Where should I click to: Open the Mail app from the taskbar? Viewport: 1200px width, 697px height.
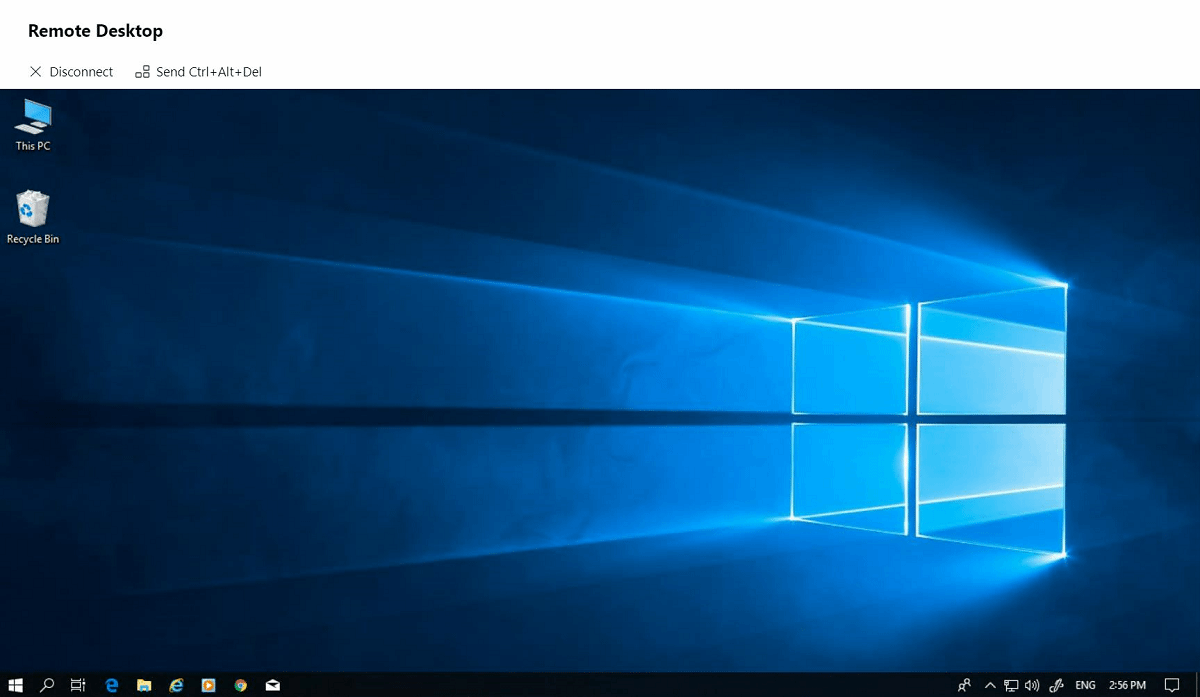(272, 685)
